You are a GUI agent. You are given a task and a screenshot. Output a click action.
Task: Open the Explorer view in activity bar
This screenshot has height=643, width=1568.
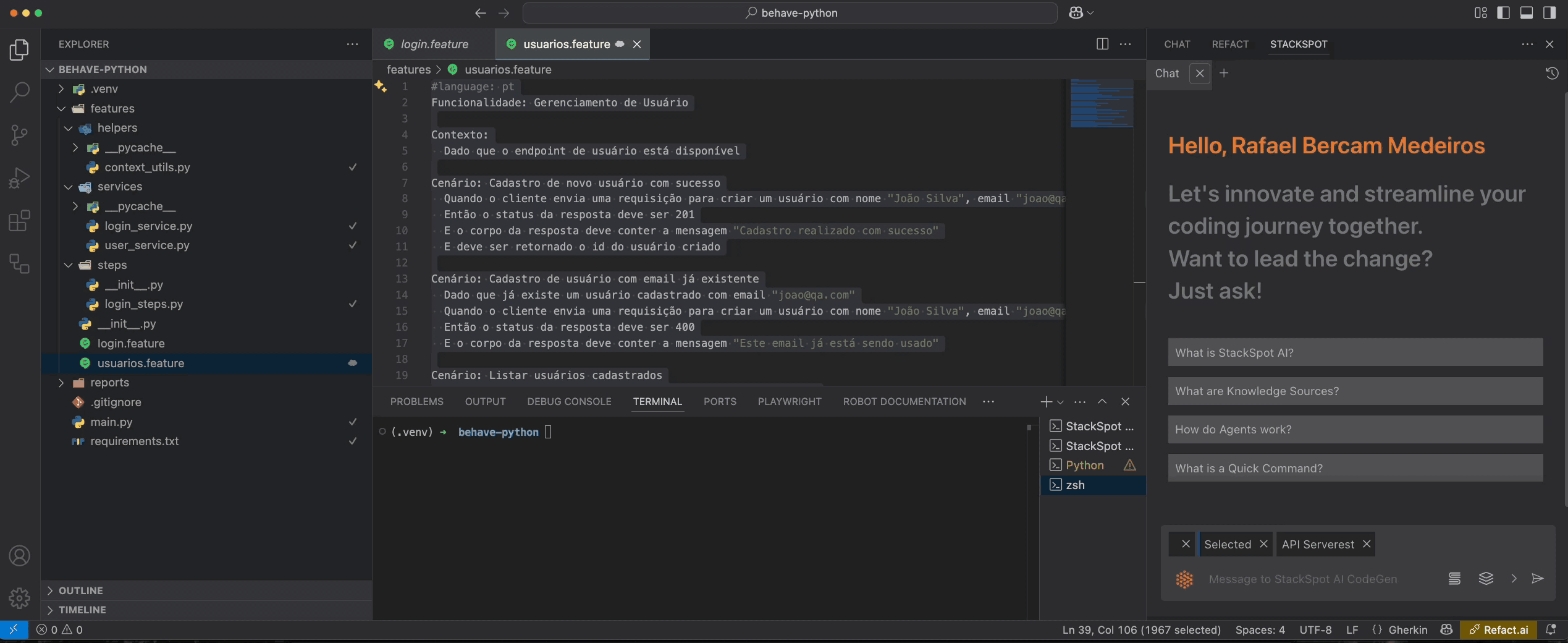coord(20,50)
